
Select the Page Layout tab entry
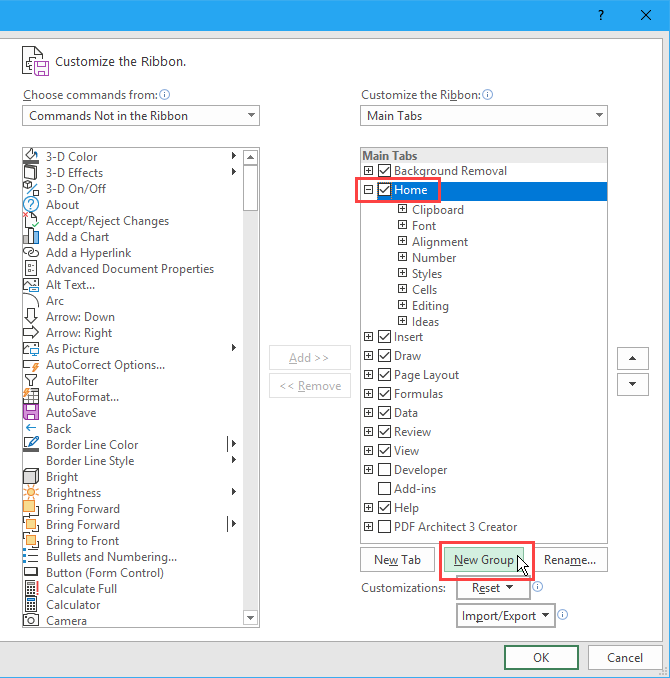[426, 375]
